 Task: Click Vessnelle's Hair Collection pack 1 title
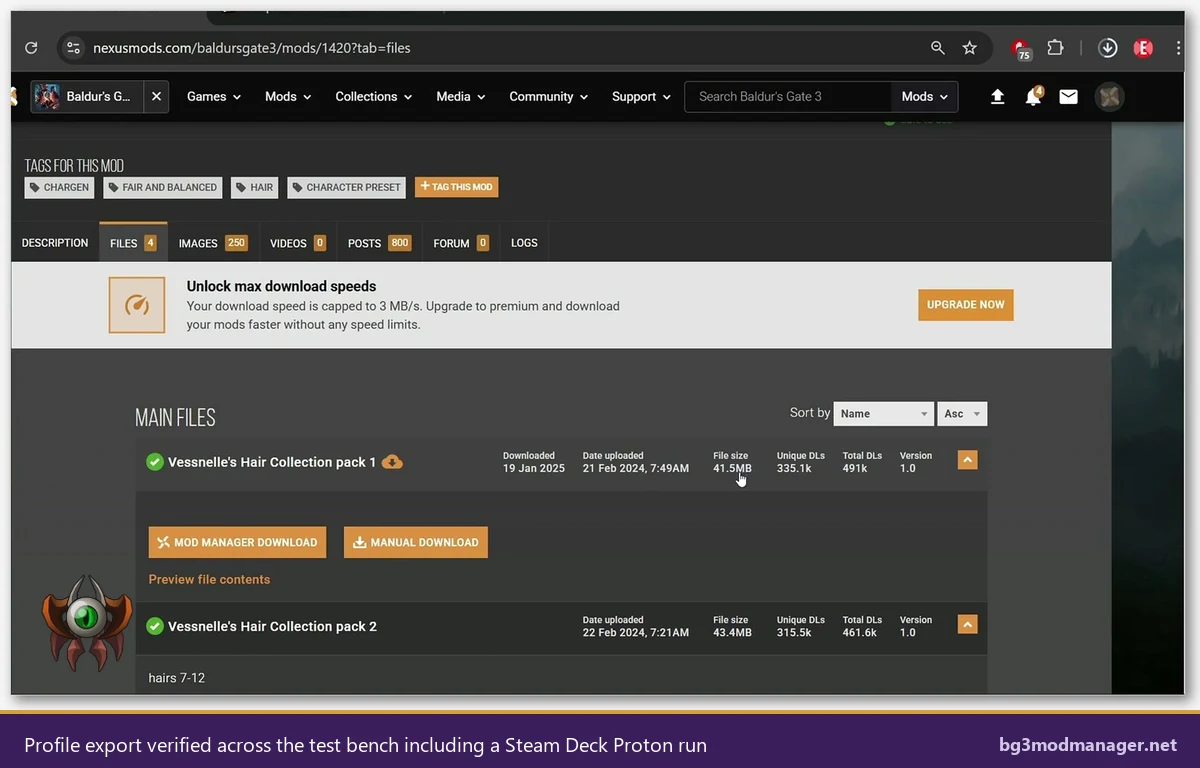pos(272,462)
